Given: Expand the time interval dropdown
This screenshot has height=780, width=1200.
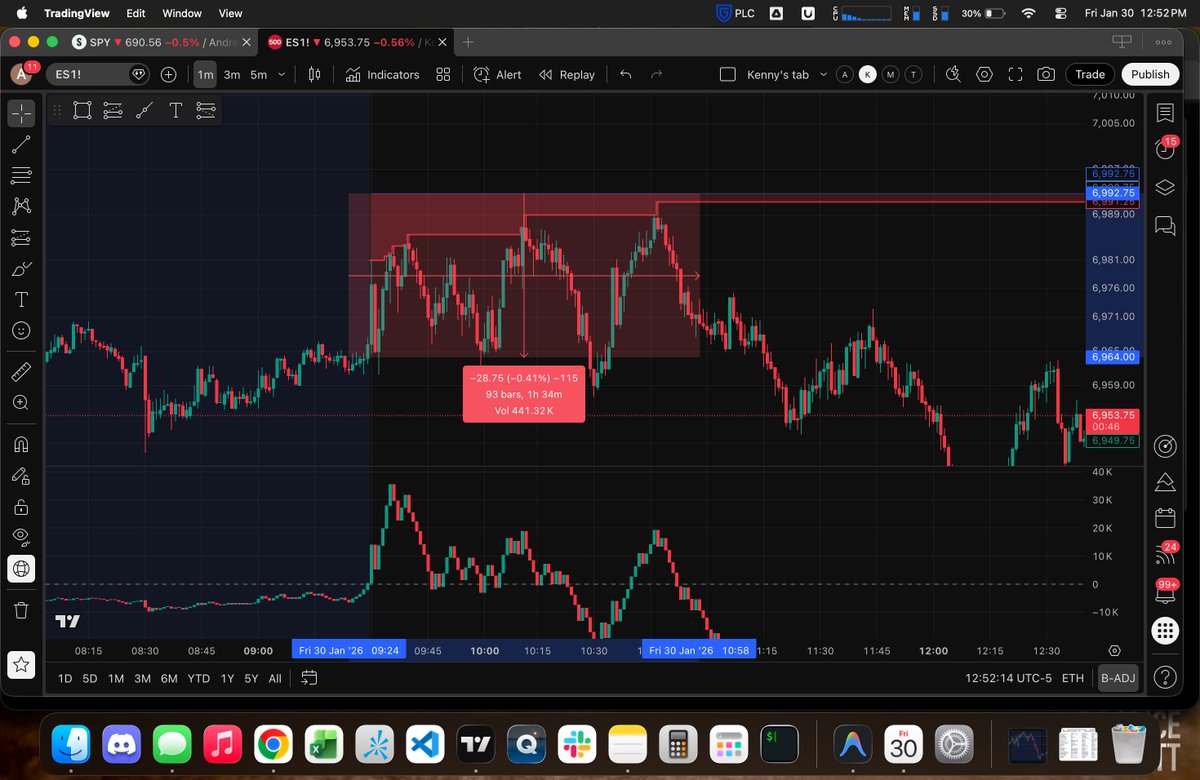Looking at the screenshot, I should point(282,74).
